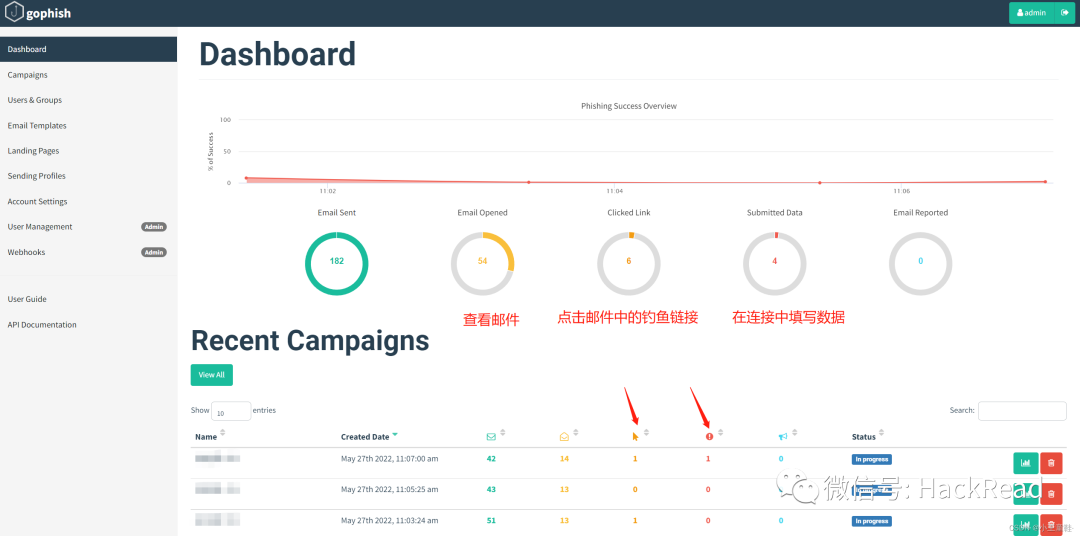Click the Email Sent 182 donut chart
The height and width of the screenshot is (536, 1080).
(x=336, y=262)
